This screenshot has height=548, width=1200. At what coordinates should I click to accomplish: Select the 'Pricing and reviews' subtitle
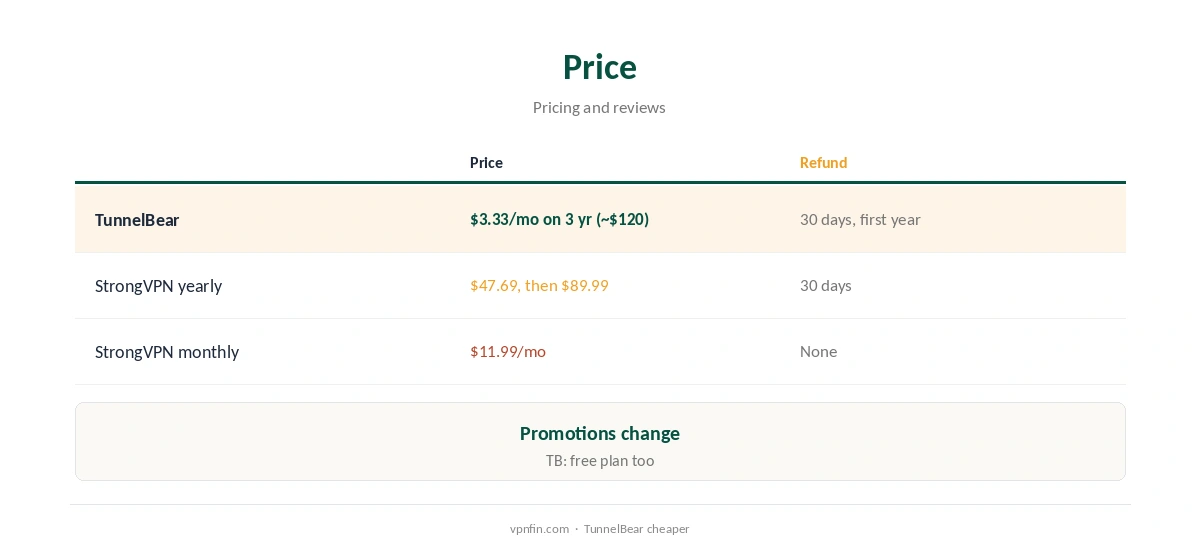pos(599,107)
